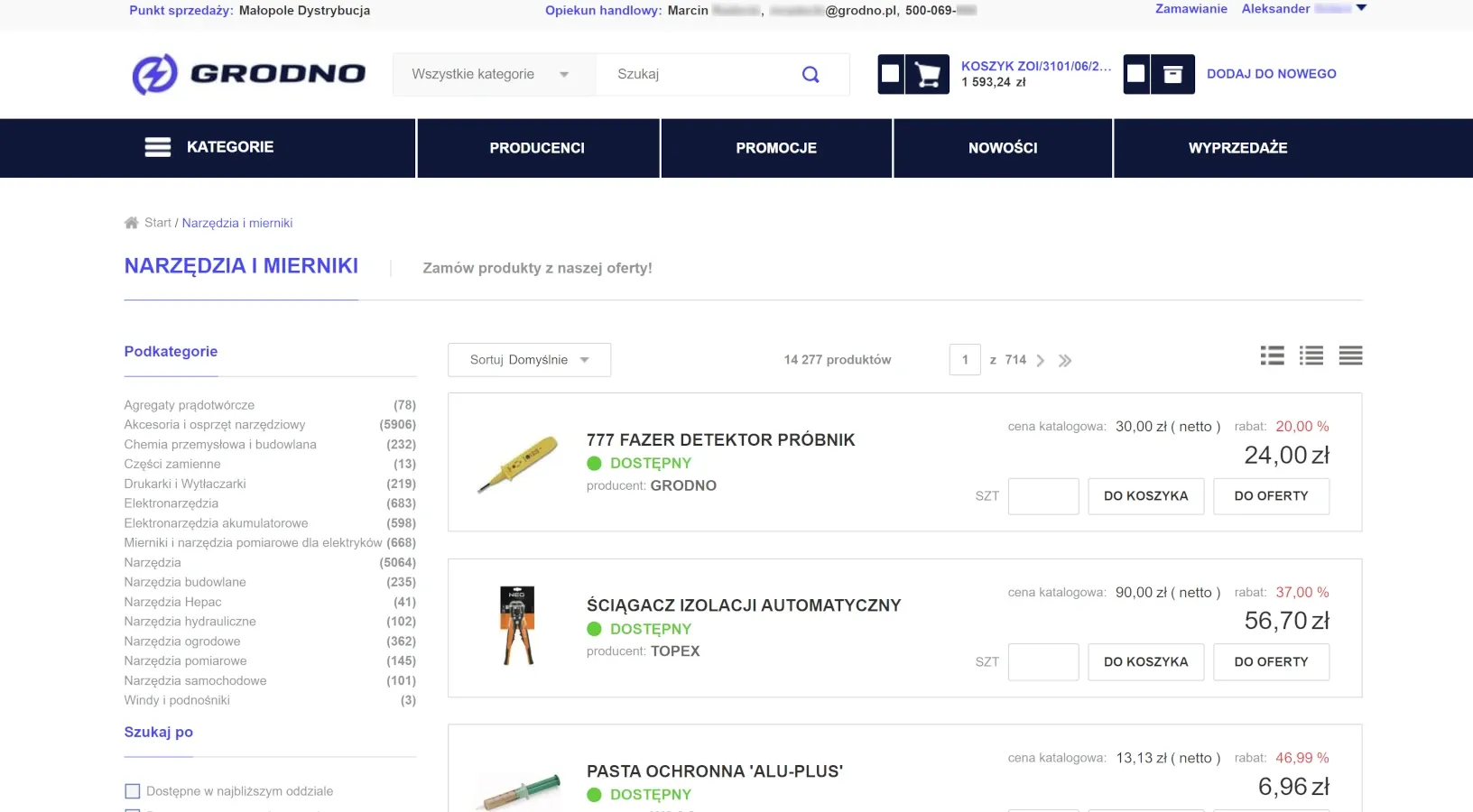Select Chemia przemysłowa i budowlana
This screenshot has height=812, width=1473.
(x=220, y=445)
